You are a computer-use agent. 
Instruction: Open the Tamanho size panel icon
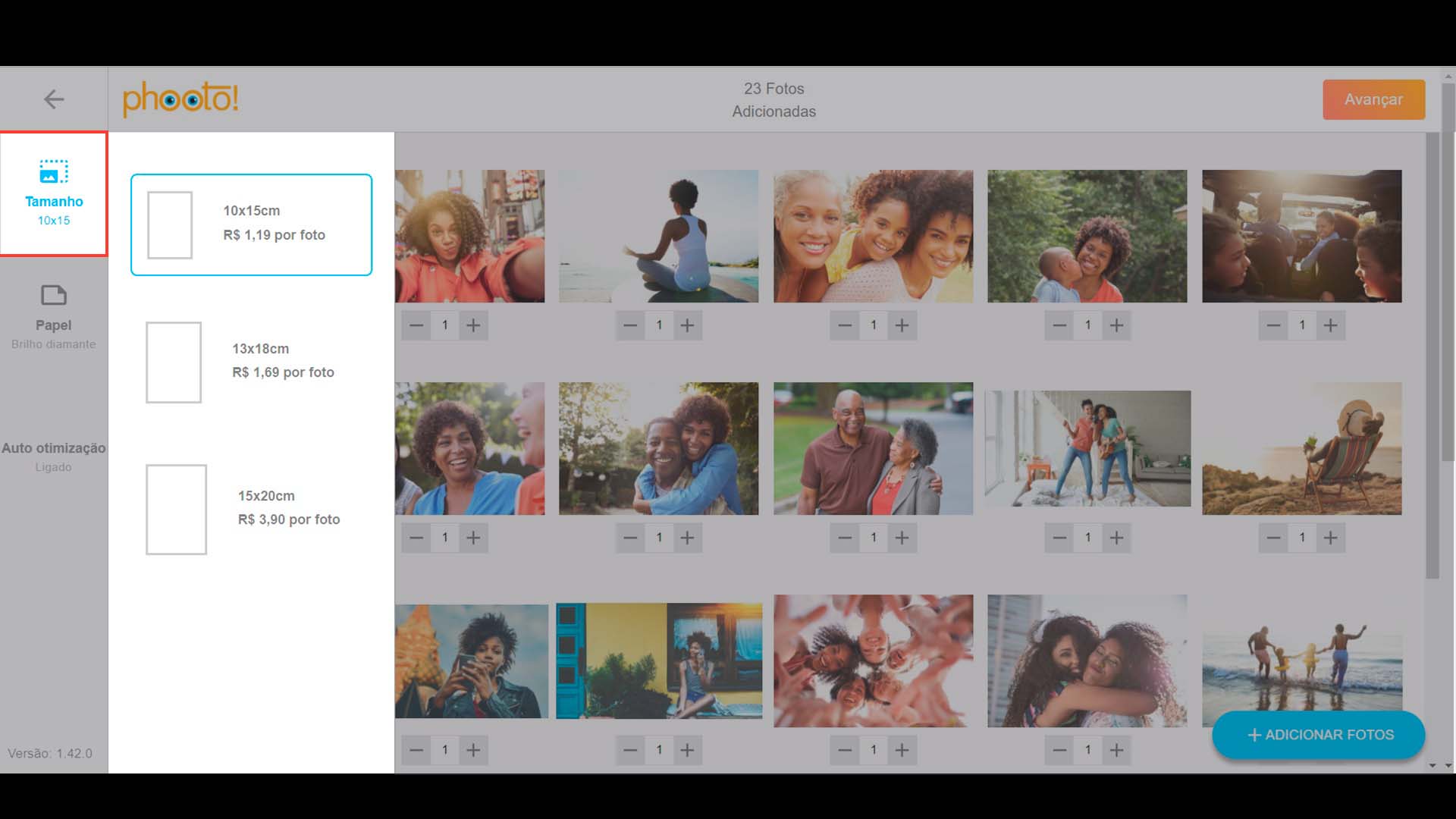click(x=53, y=172)
